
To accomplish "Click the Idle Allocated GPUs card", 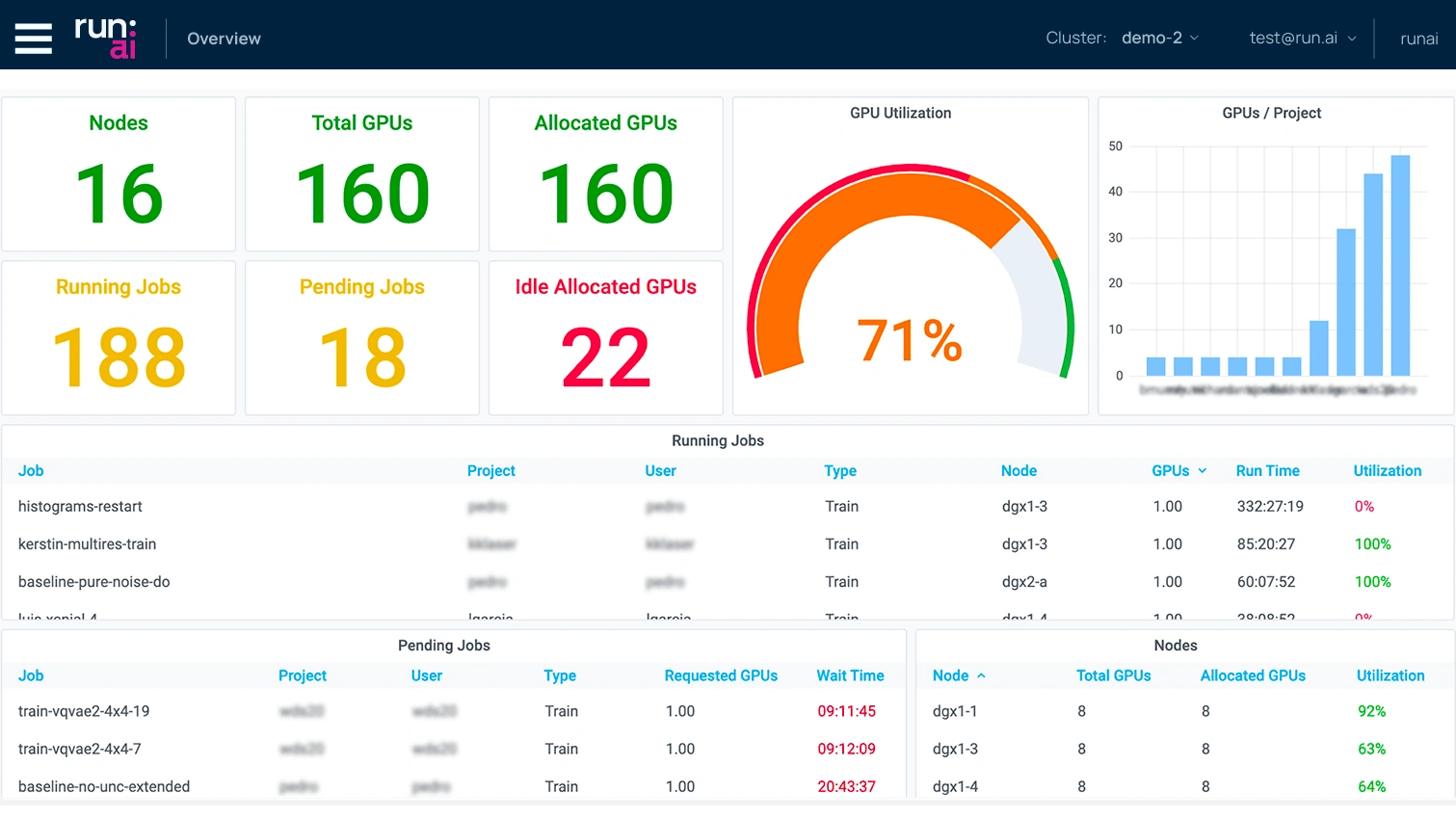I will point(605,337).
